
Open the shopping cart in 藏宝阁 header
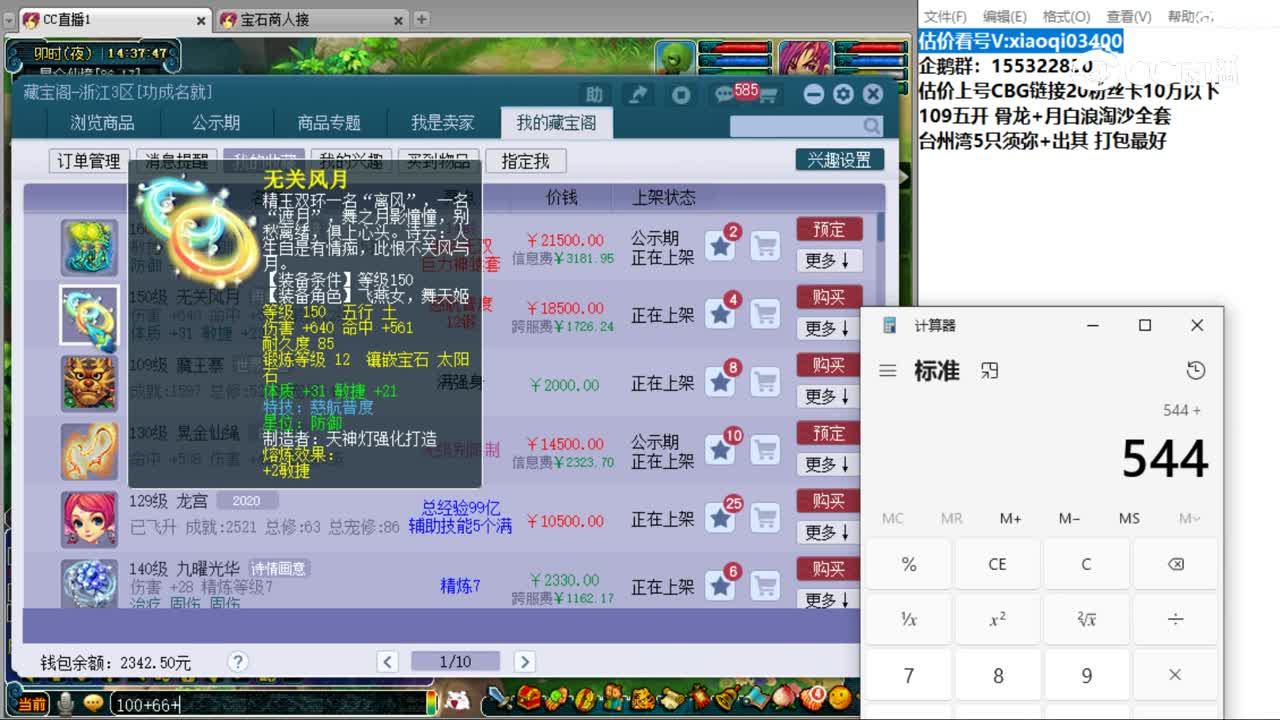(768, 96)
